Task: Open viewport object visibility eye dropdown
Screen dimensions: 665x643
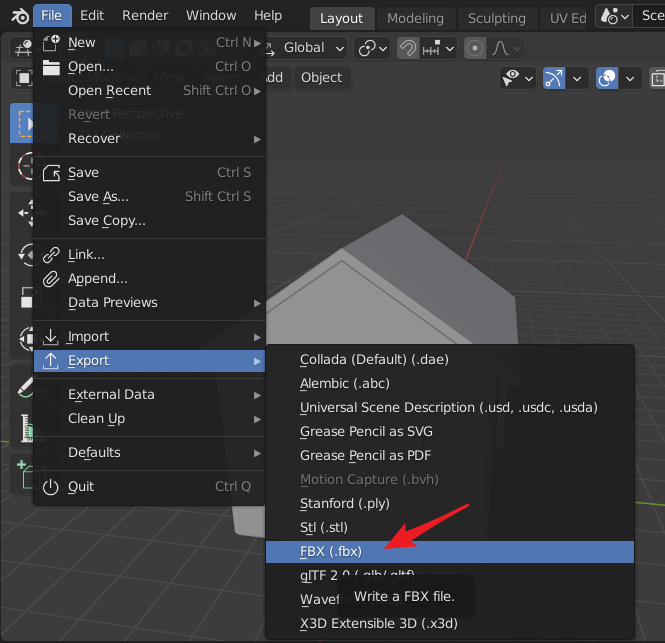Action: [x=517, y=78]
